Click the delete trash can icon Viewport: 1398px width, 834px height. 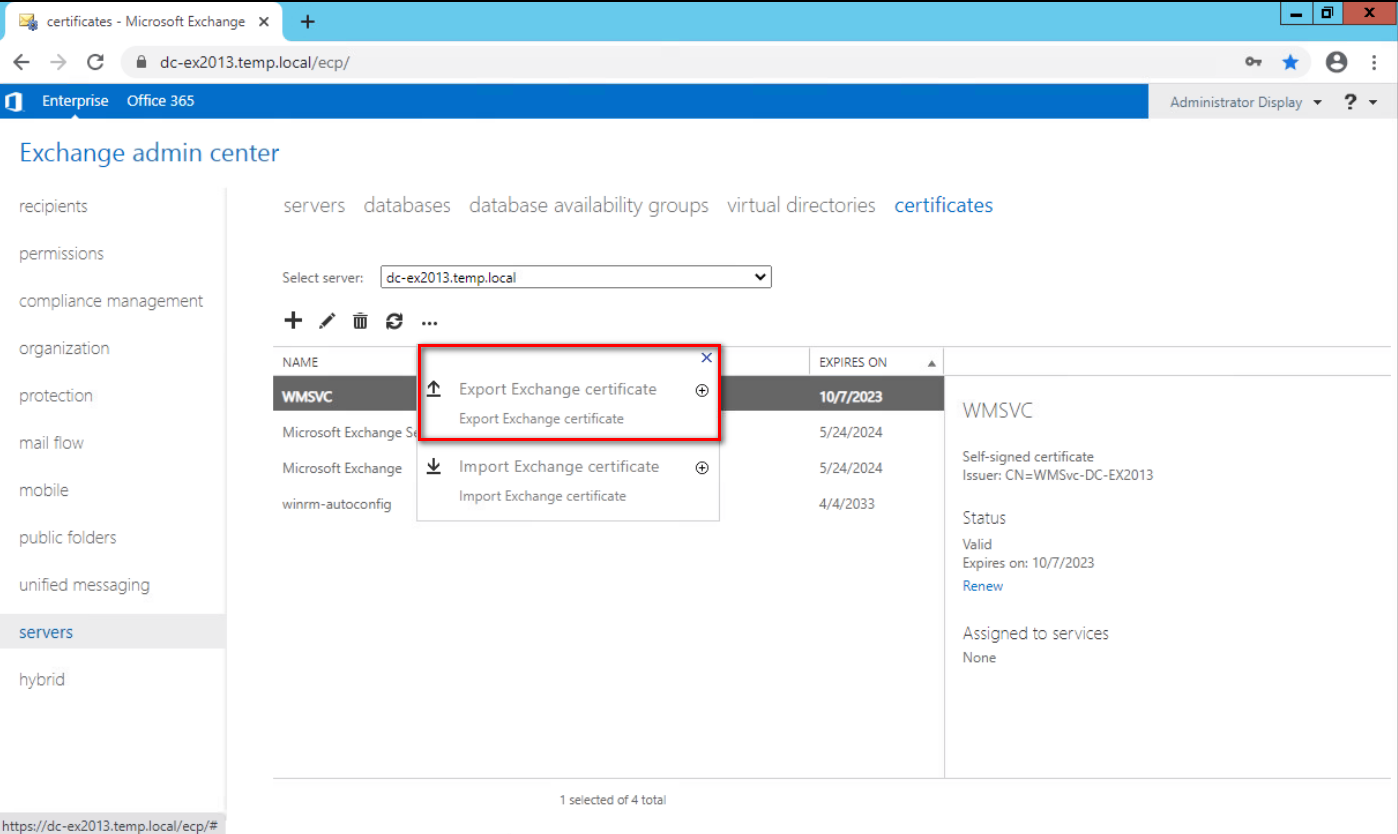tap(360, 321)
